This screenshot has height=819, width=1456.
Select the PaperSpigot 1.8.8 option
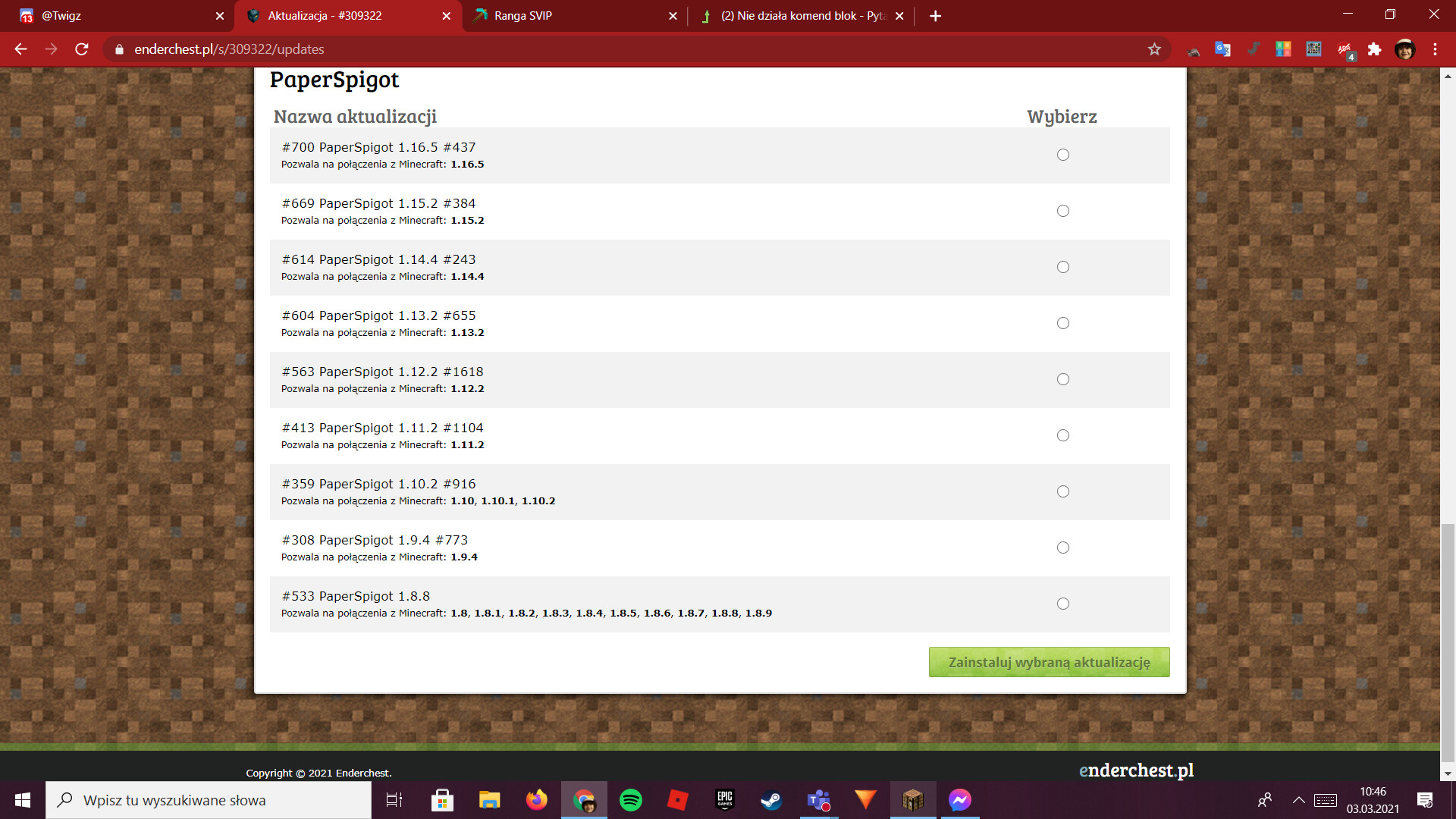1063,604
